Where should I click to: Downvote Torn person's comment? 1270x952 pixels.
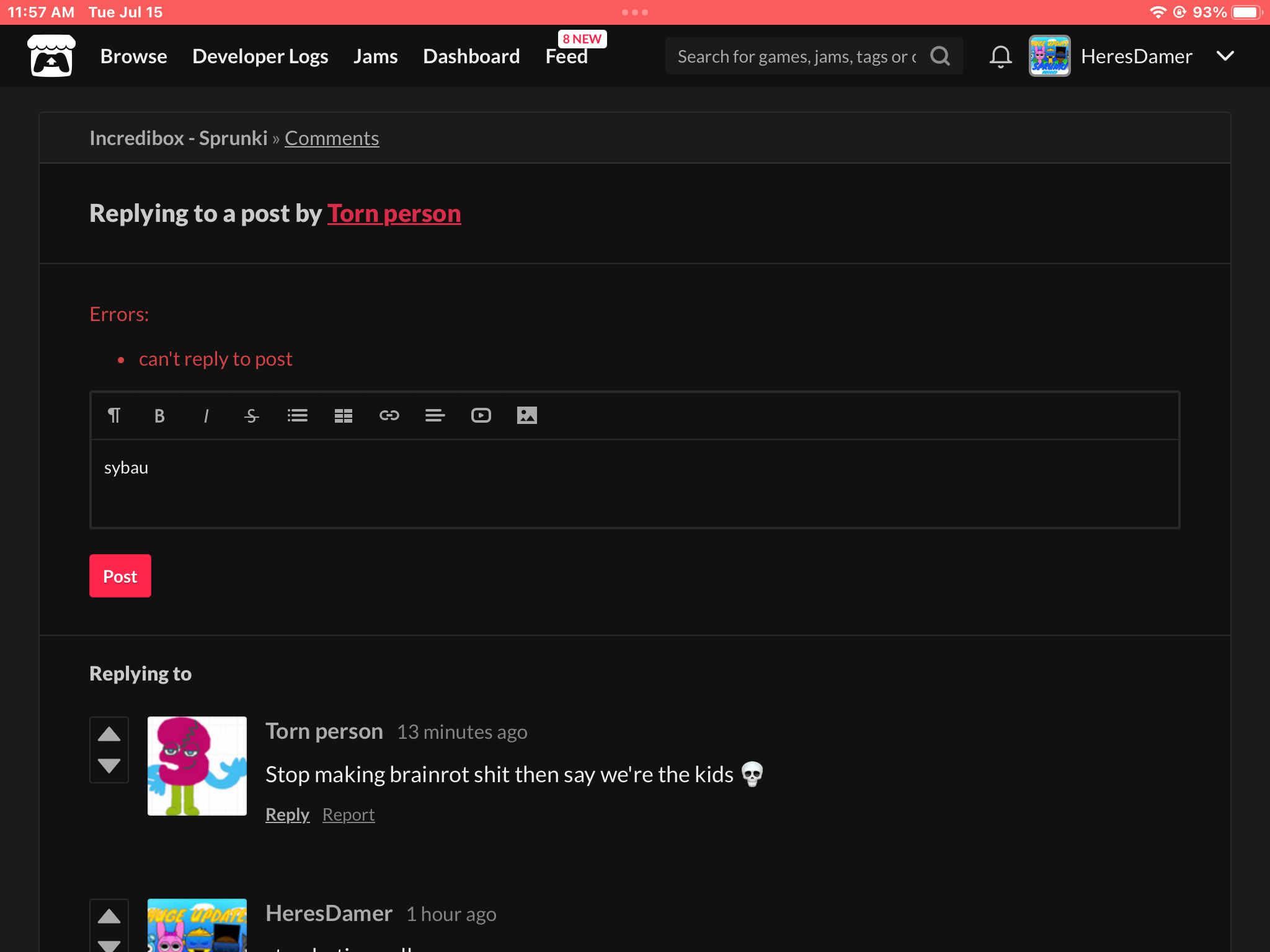pos(109,766)
